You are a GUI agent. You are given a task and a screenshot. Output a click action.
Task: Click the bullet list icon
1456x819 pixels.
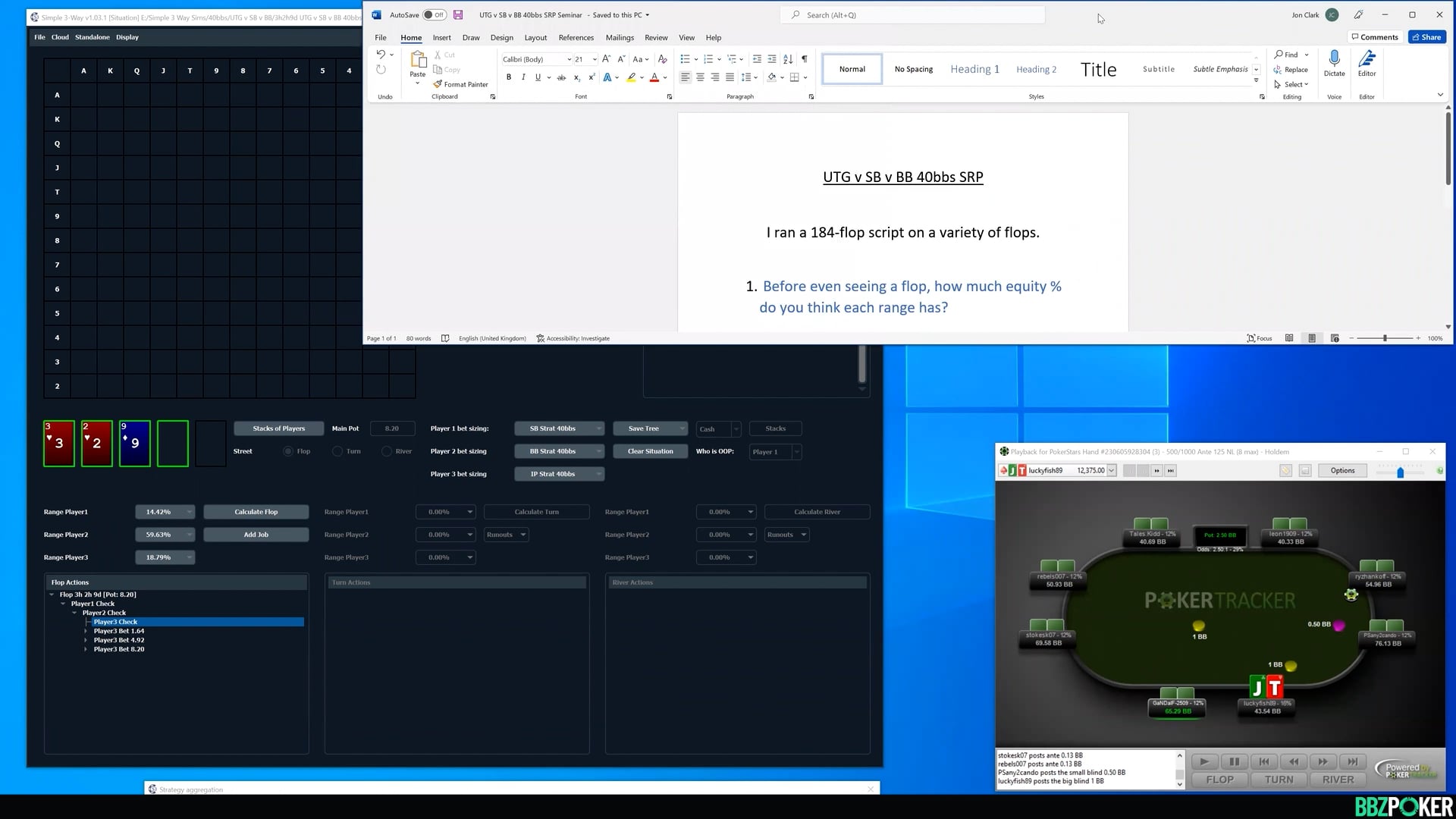tap(685, 59)
